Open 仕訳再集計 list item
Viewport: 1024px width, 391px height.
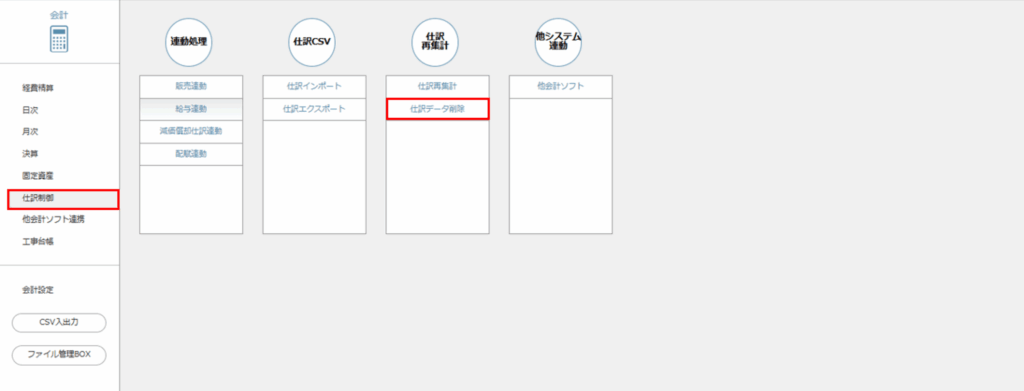coord(438,86)
